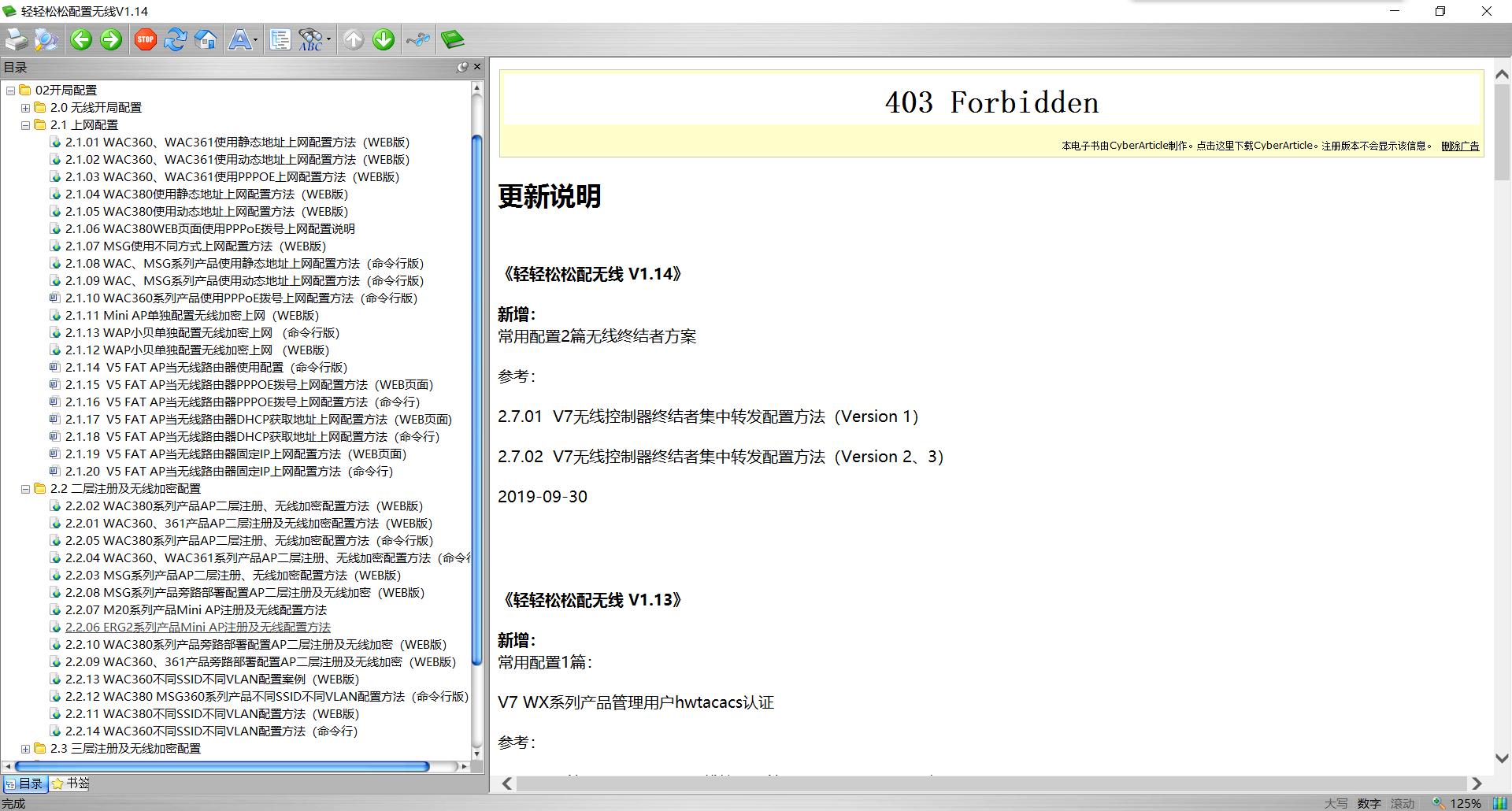Click the Print icon in the toolbar
The height and width of the screenshot is (811, 1512).
pyautogui.click(x=17, y=39)
